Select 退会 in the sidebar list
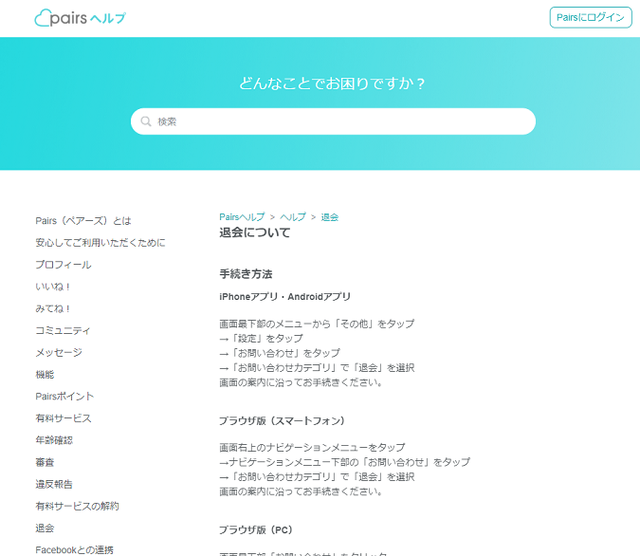This screenshot has width=640, height=556. [45, 528]
